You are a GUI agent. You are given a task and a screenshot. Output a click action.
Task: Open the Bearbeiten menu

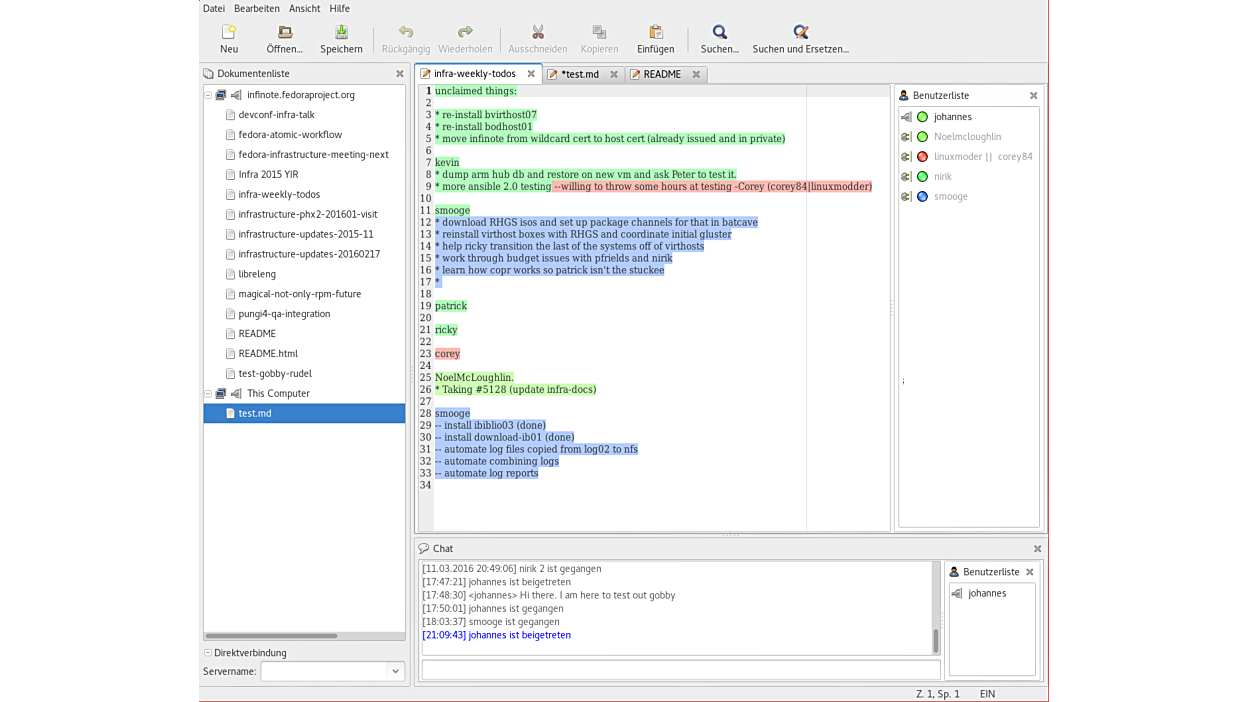click(257, 8)
